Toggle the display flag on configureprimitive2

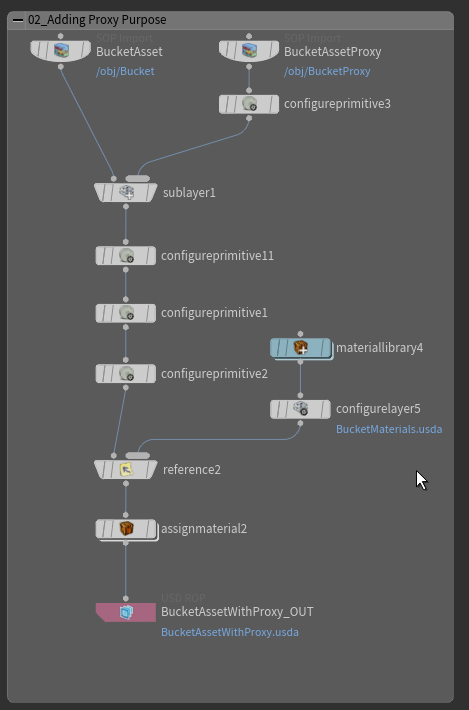(150, 374)
